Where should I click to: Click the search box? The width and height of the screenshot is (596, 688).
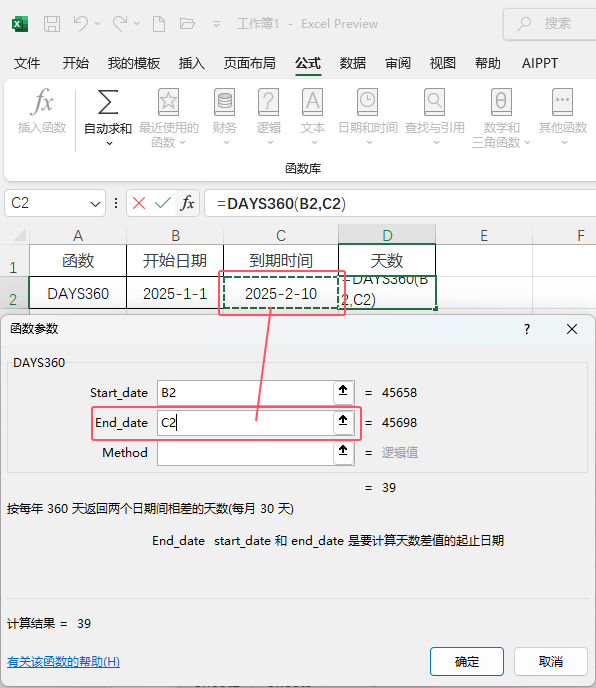550,24
